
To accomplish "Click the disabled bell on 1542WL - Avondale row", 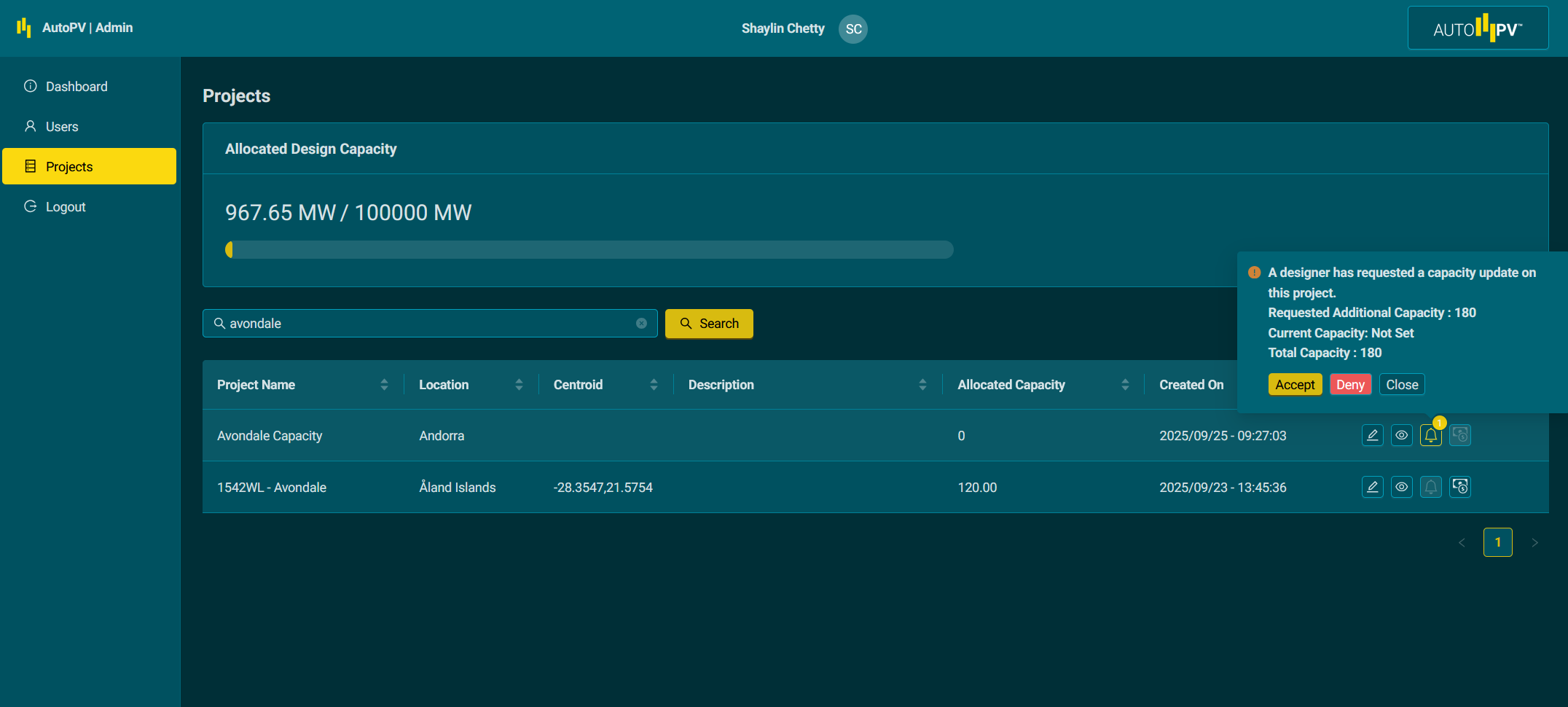I will 1430,487.
